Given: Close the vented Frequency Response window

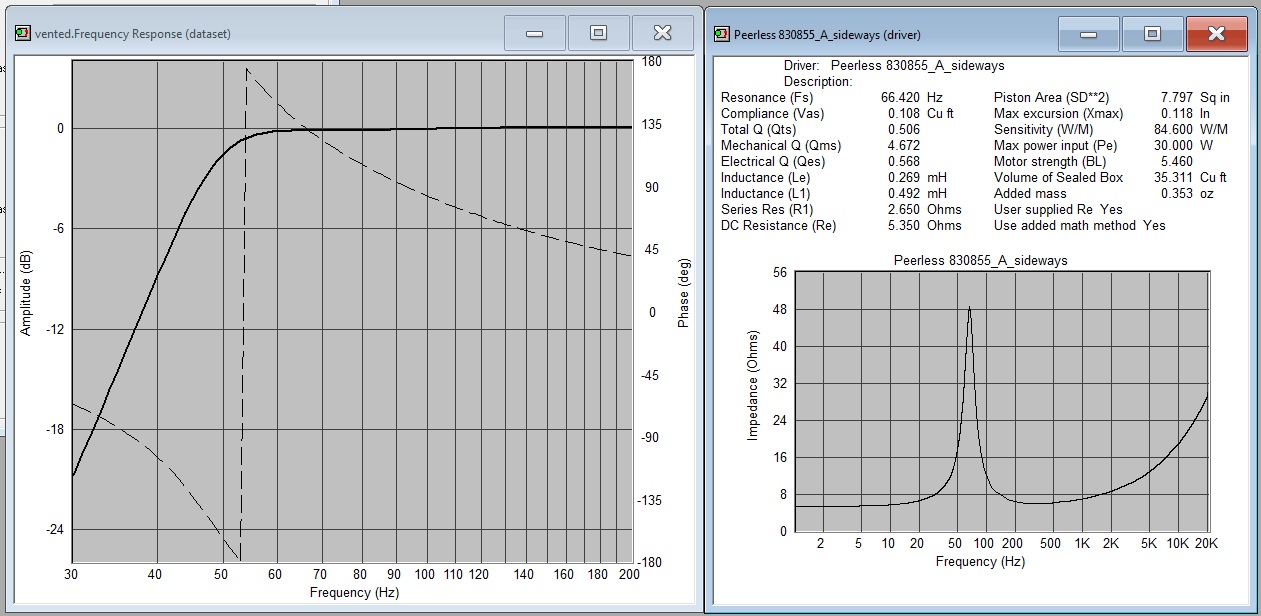Looking at the screenshot, I should tap(662, 33).
